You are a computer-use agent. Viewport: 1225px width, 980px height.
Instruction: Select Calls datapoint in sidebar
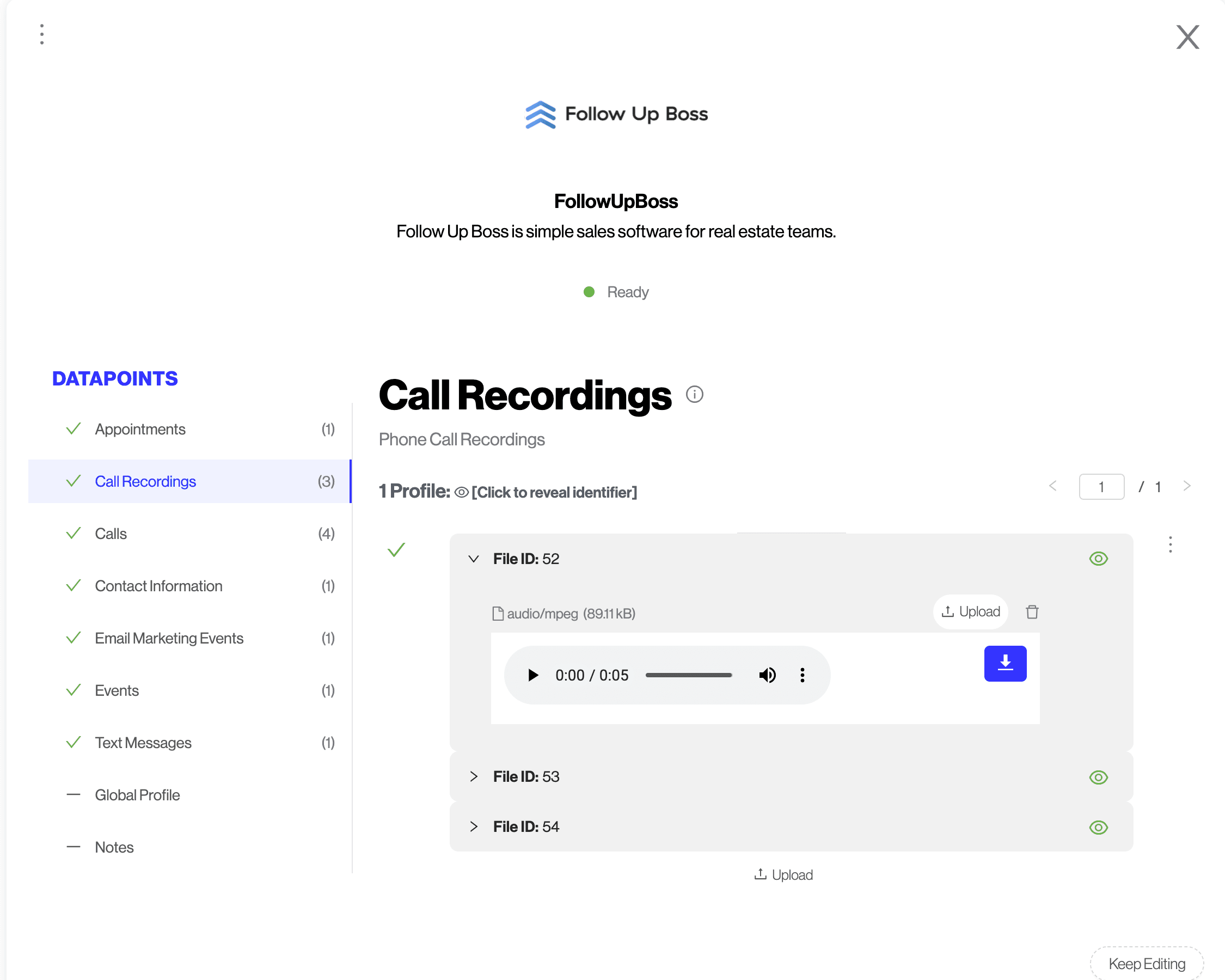(x=111, y=534)
